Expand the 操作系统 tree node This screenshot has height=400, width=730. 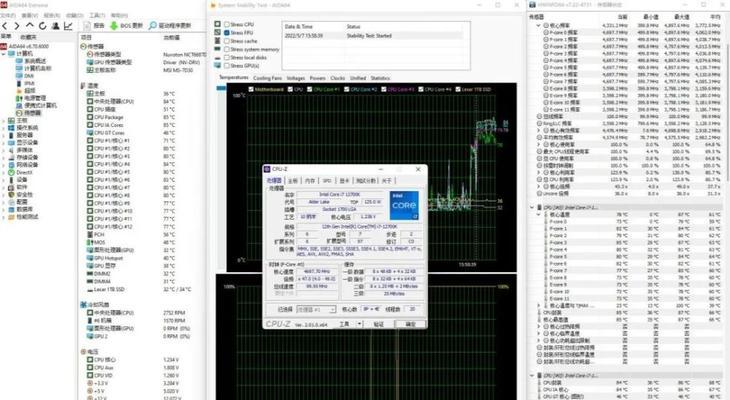coord(4,128)
